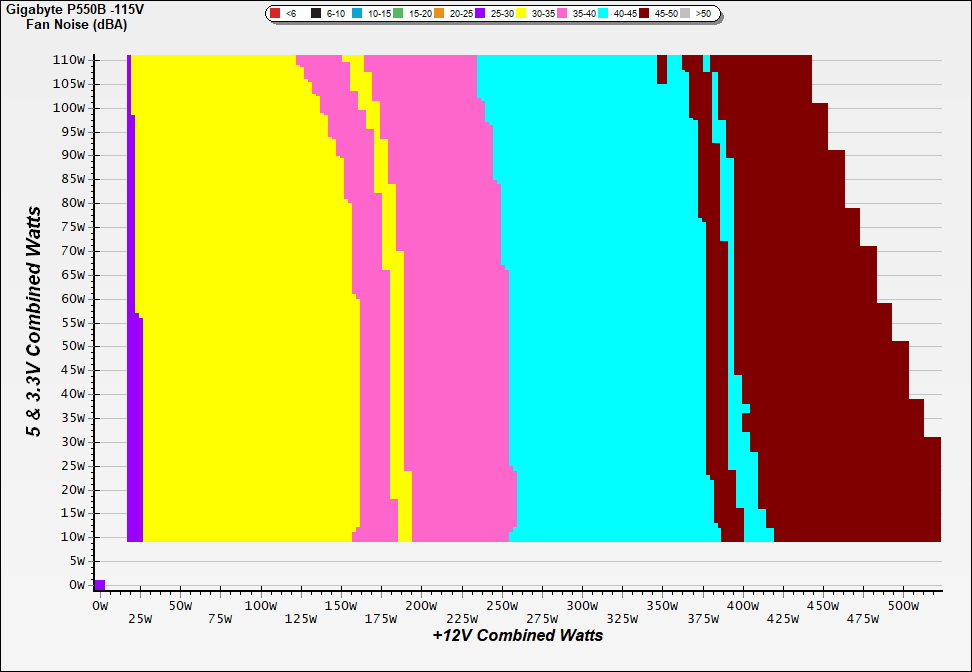Select the yellow 30-35 legend swatch

pyautogui.click(x=522, y=14)
